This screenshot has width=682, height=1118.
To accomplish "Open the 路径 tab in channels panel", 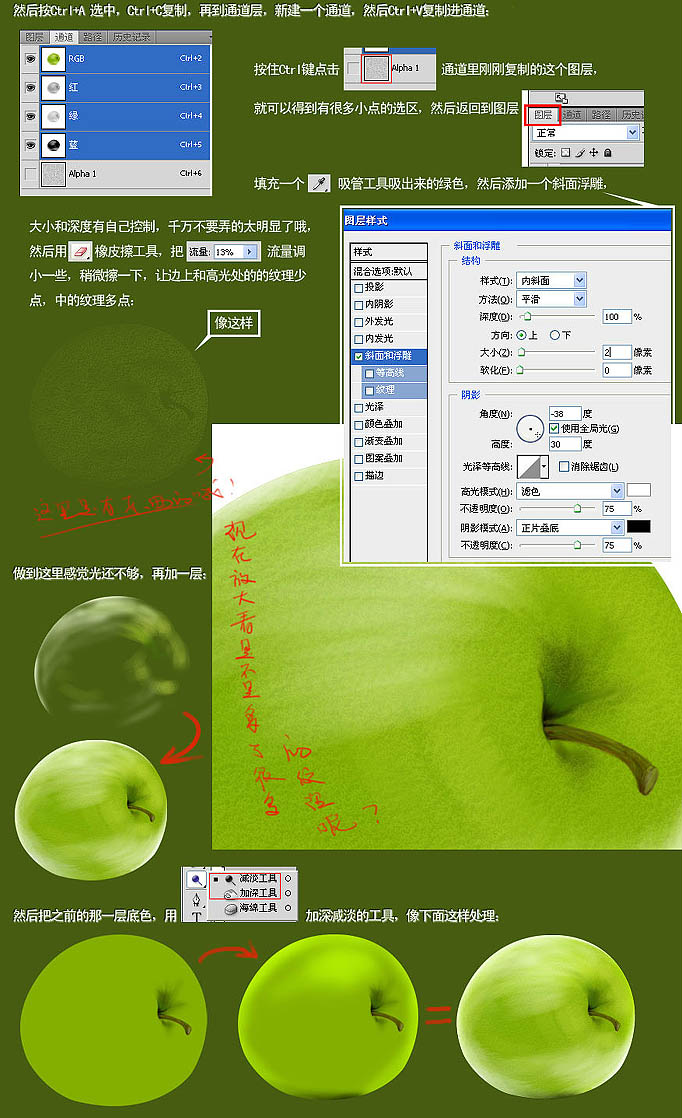I will [92, 37].
